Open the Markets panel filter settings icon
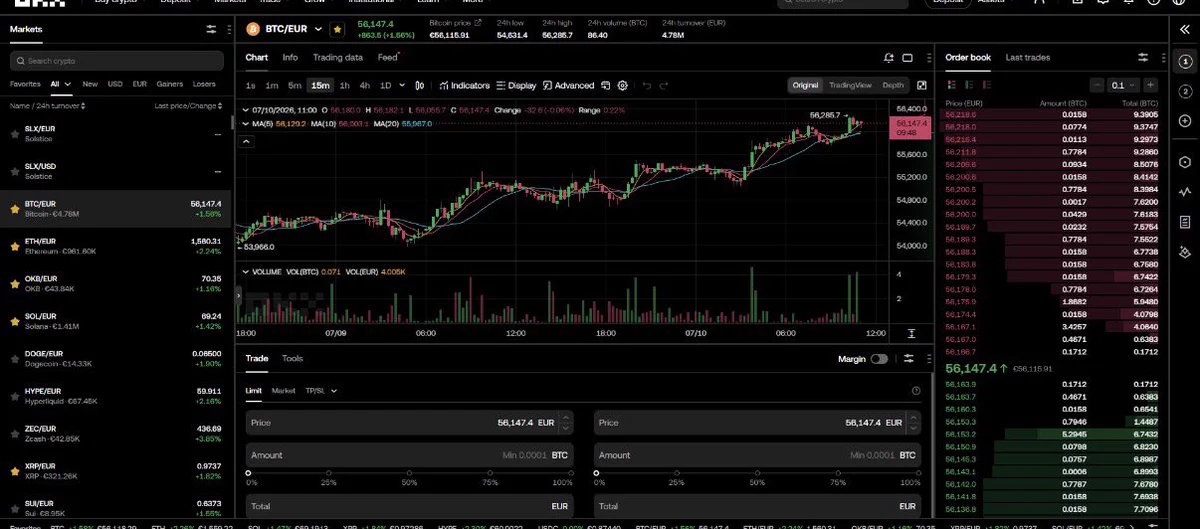 pos(211,30)
